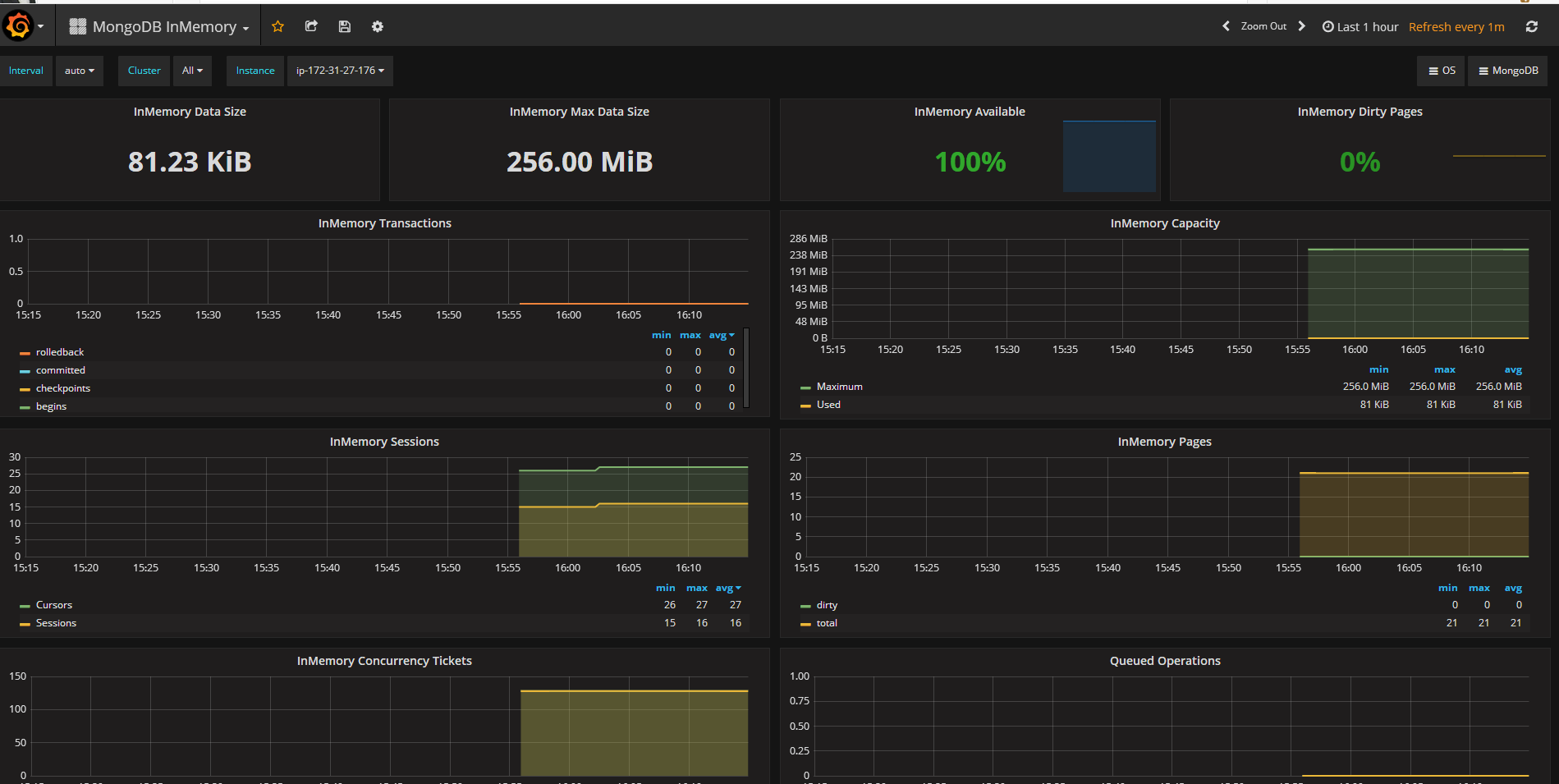Toggle the Cursors series in Sessions legend
The width and height of the screenshot is (1559, 784).
click(54, 605)
